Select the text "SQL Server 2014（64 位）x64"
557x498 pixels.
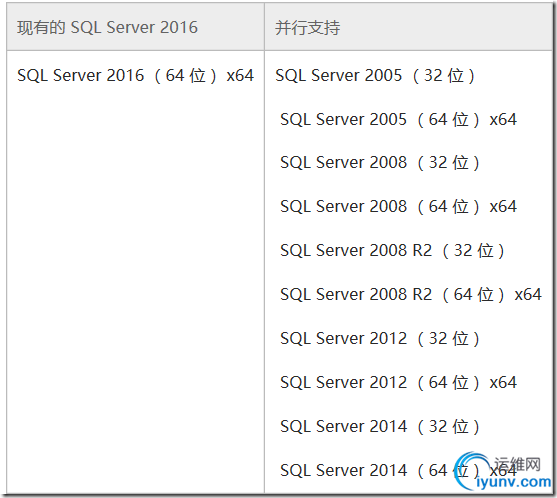tap(398, 471)
